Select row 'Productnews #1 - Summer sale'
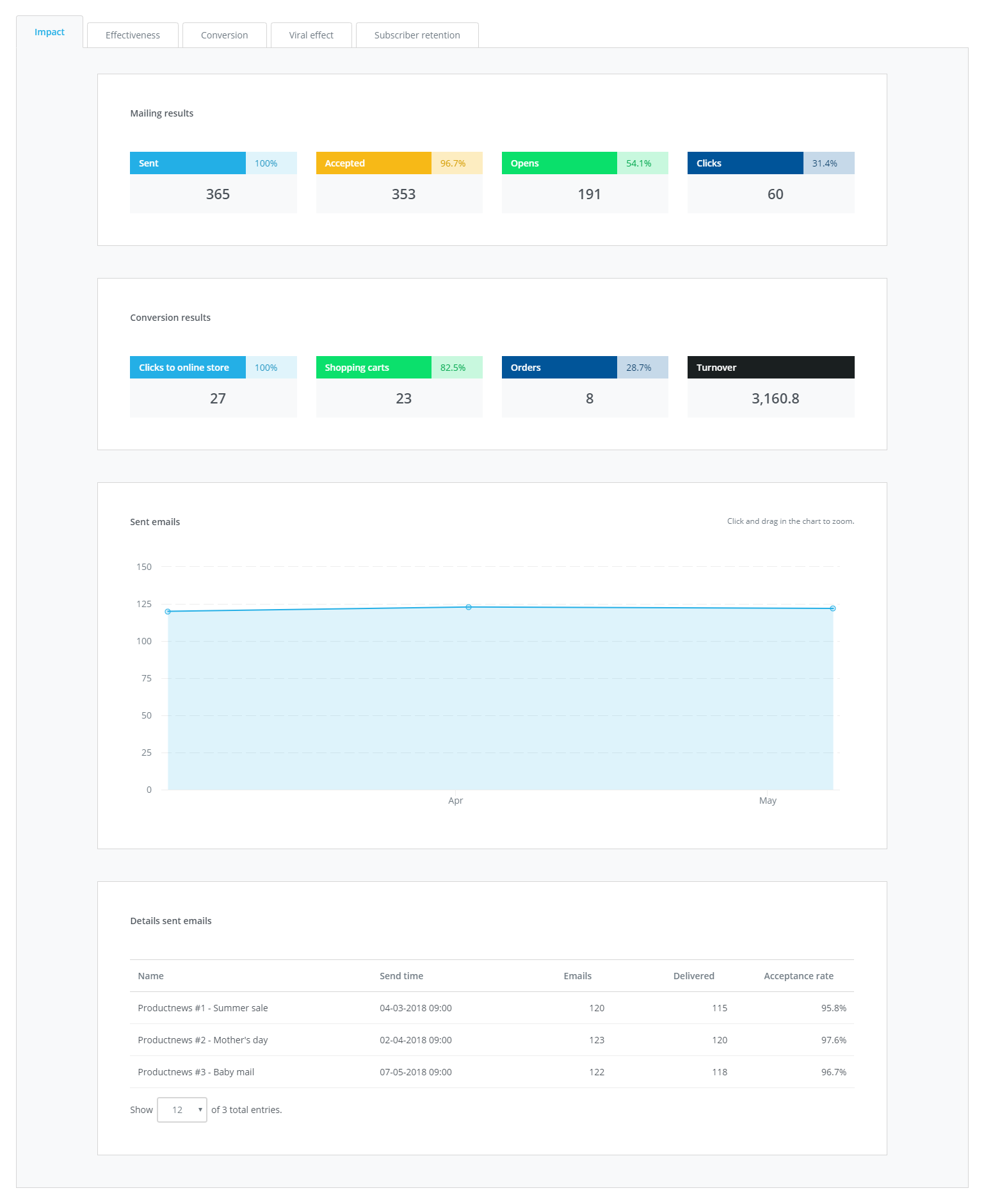Viewport: 984px width, 1204px height. click(492, 1008)
